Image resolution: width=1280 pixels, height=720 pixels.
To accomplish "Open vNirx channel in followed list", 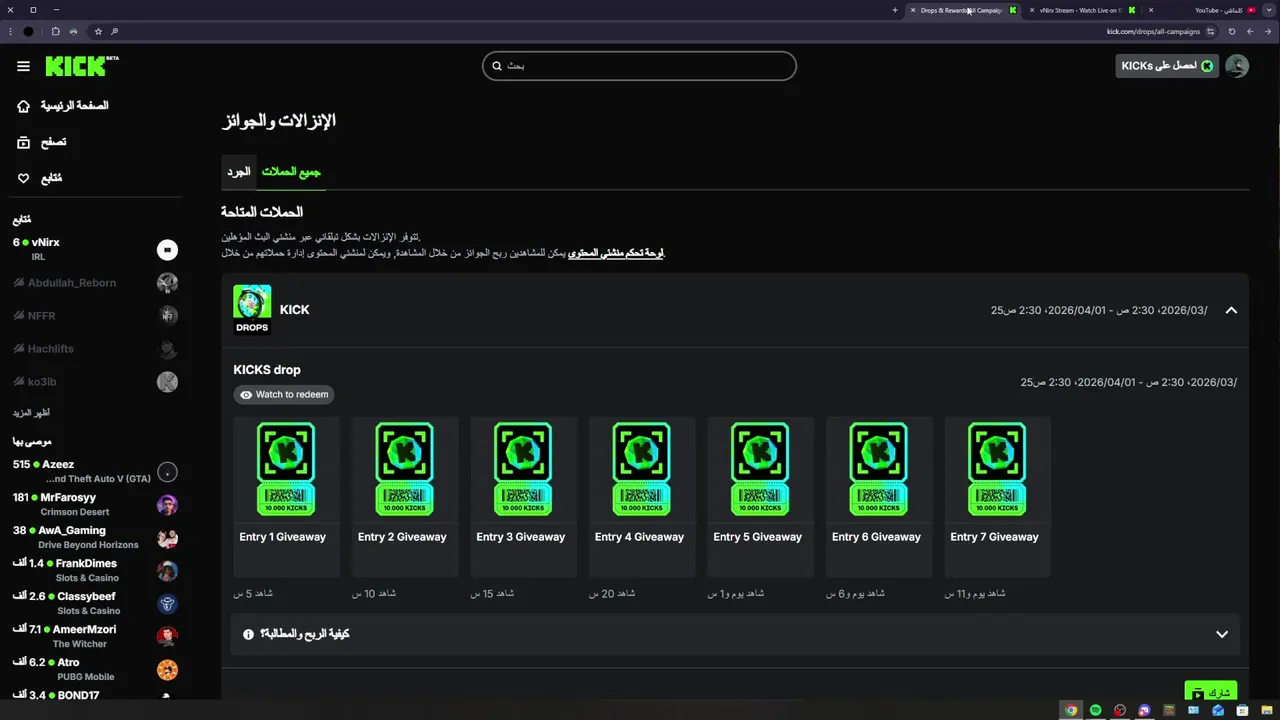I will tap(94, 249).
